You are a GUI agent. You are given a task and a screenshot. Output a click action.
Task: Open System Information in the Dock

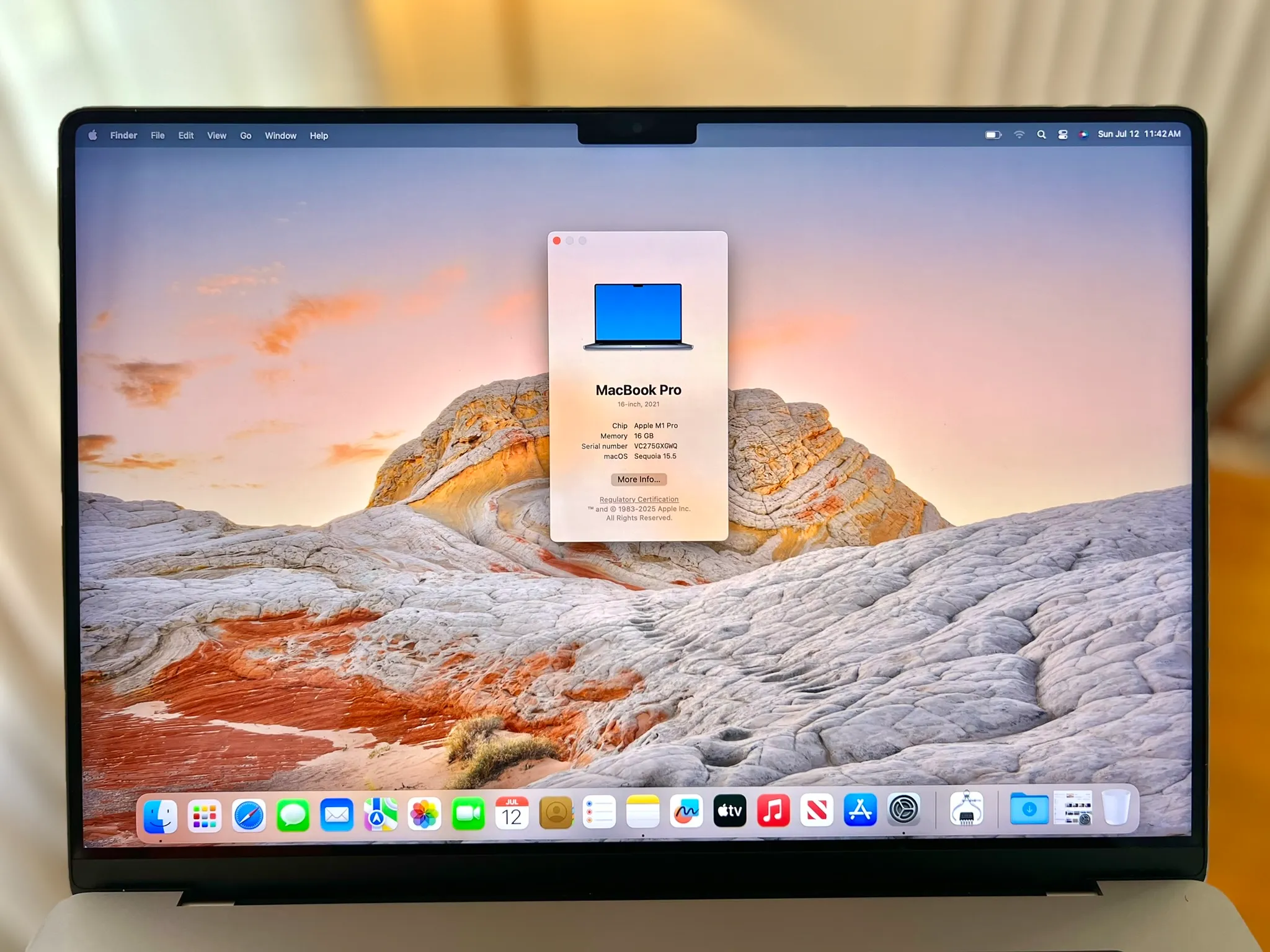pos(966,809)
